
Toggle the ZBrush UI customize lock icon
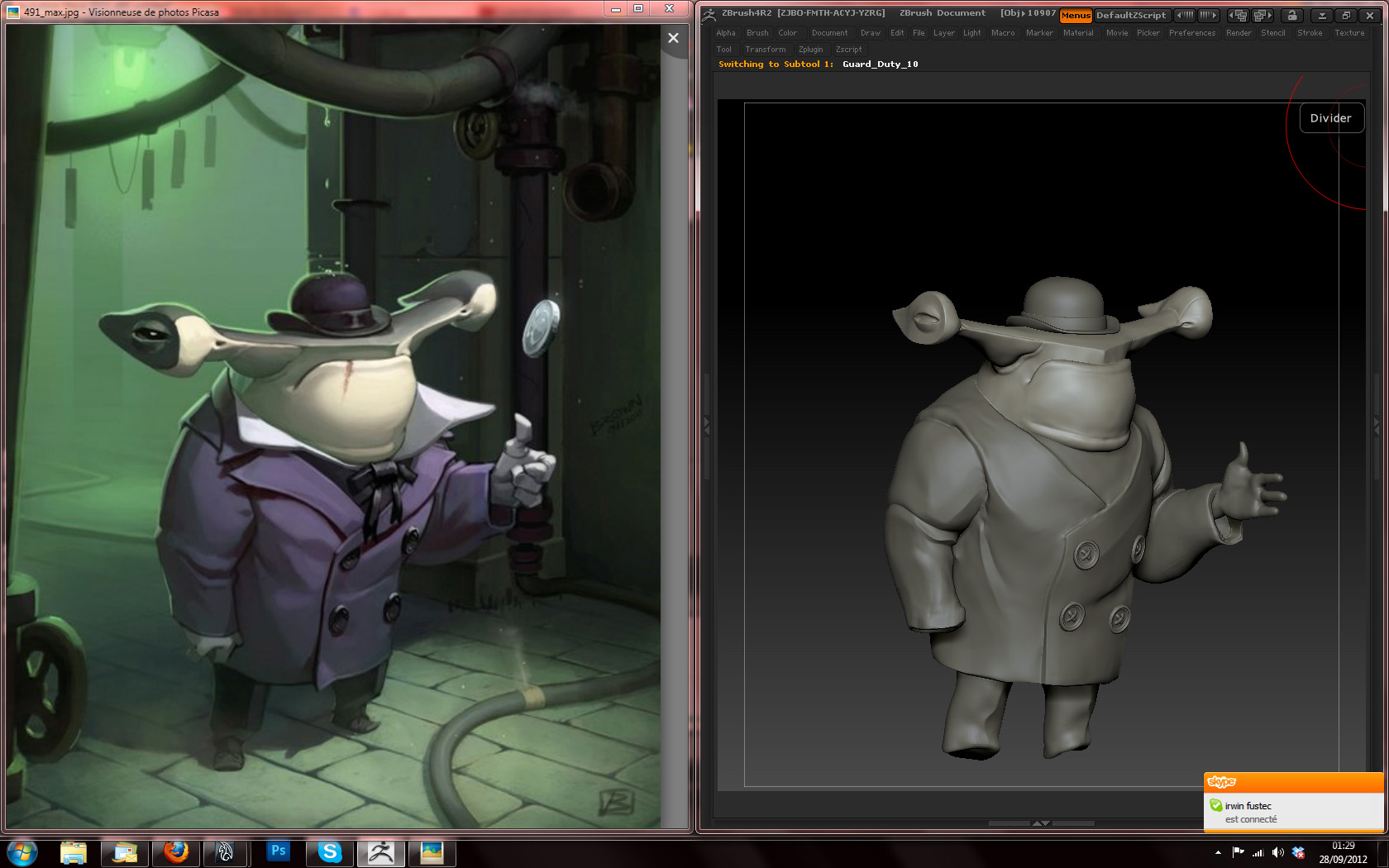tap(1292, 16)
